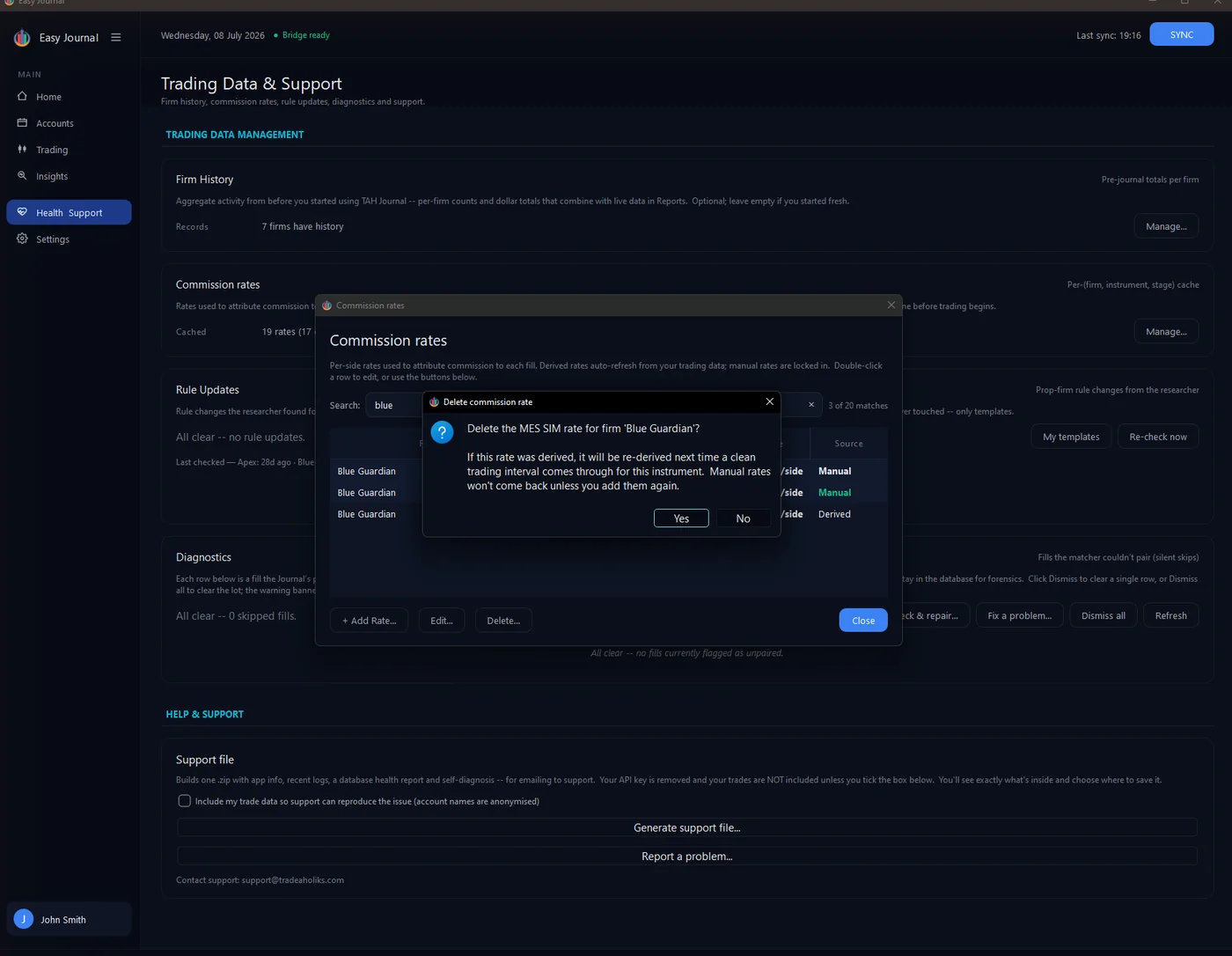Image resolution: width=1232 pixels, height=956 pixels.
Task: Select Blue Guardian row with green Manual
Action: pos(608,493)
